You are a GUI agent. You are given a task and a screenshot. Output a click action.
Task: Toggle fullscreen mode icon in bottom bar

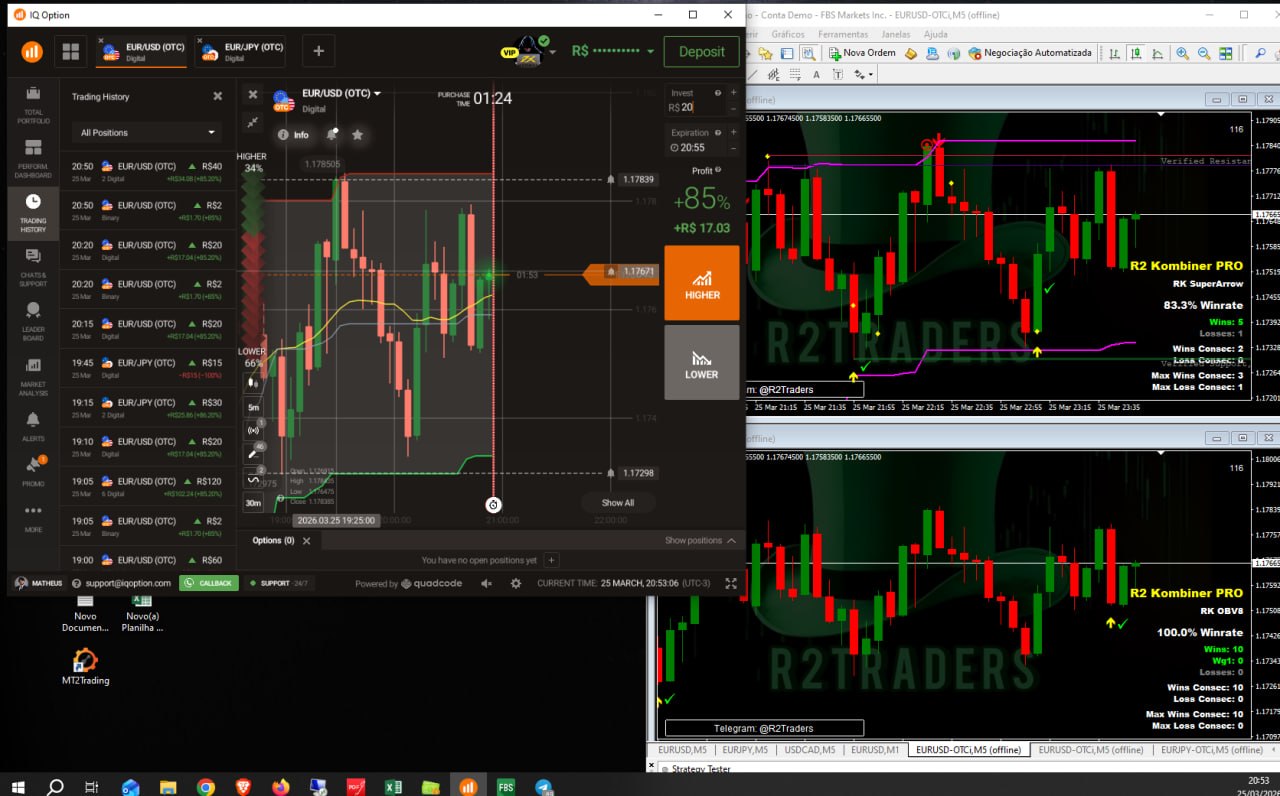(x=731, y=583)
